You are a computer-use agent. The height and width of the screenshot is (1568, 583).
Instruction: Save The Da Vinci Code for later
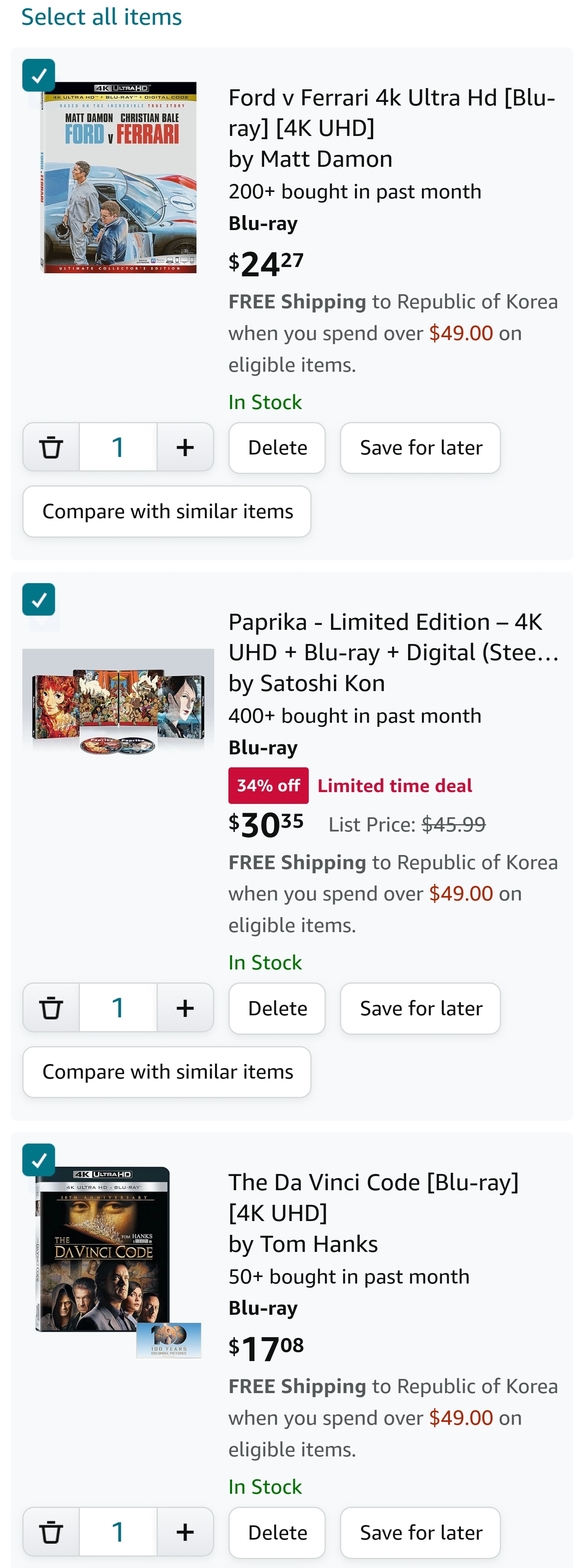[x=420, y=1532]
